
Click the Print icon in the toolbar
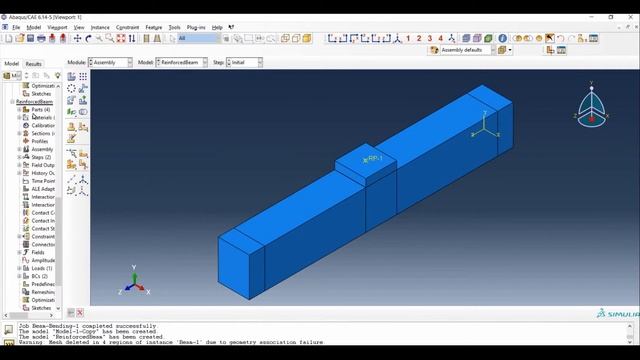pos(41,38)
